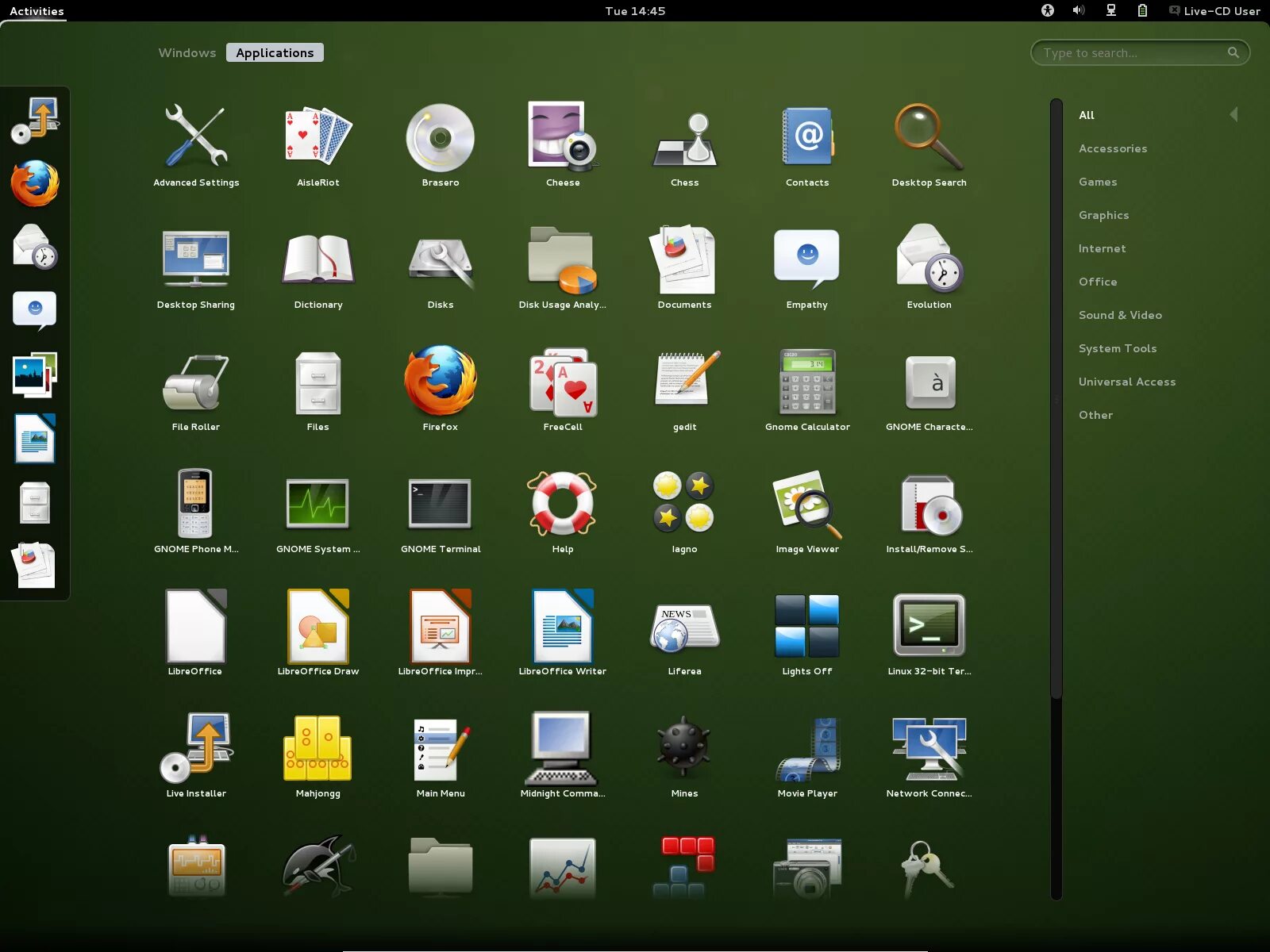The height and width of the screenshot is (952, 1270).
Task: Filter apps by the Games category
Action: (1098, 182)
